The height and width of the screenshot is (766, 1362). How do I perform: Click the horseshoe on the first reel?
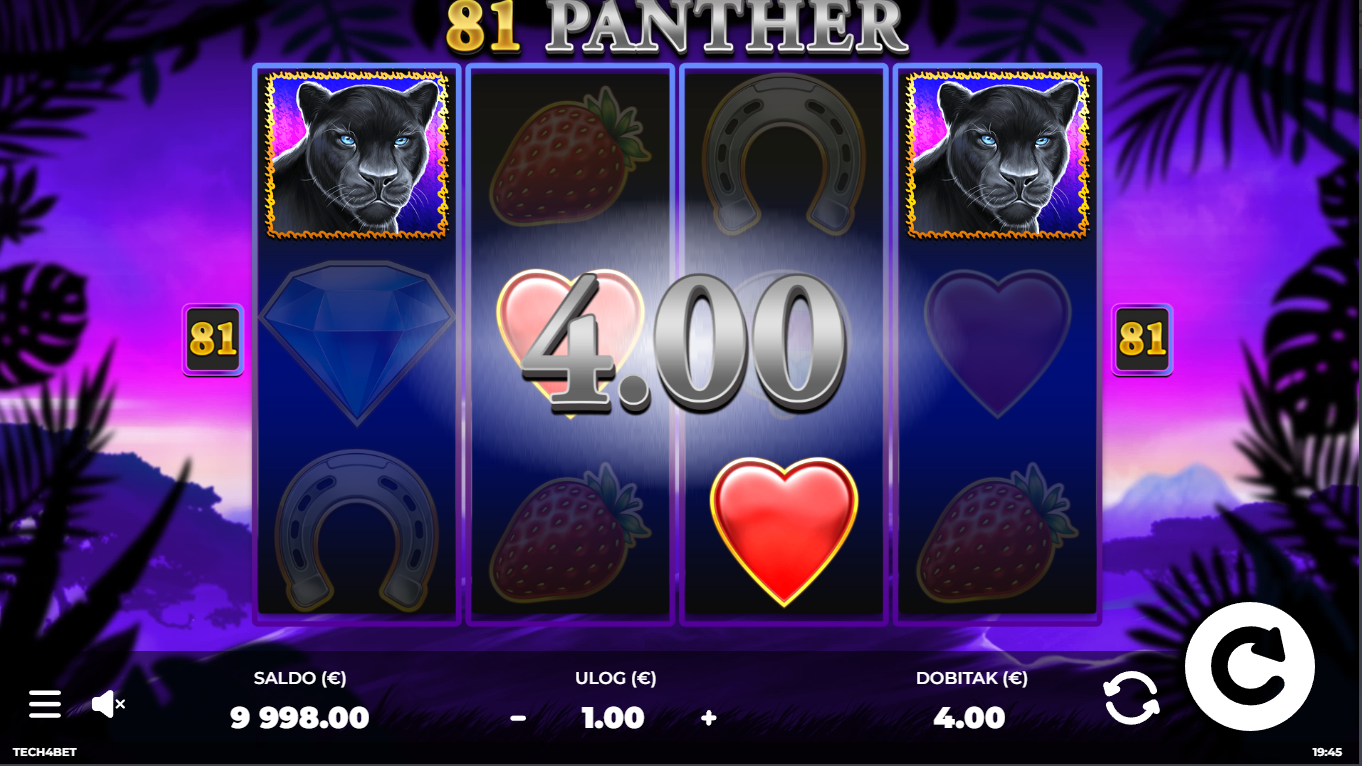coord(357,530)
